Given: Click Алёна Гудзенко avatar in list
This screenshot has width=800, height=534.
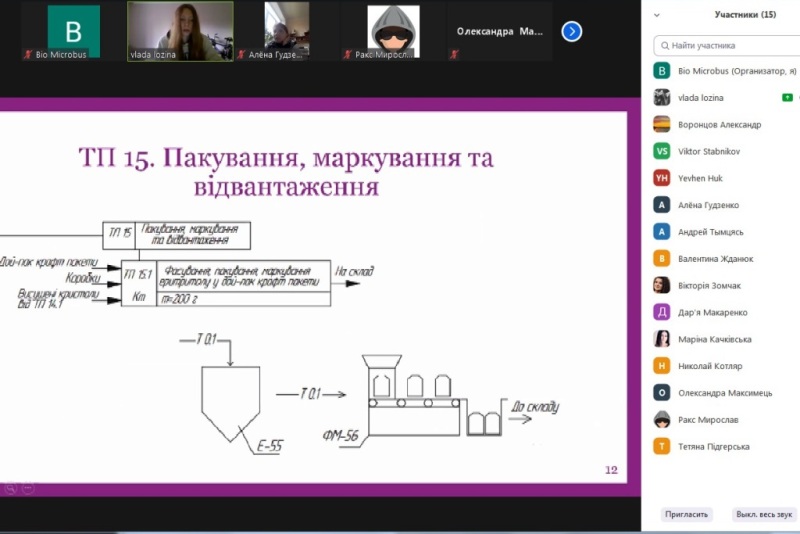Looking at the screenshot, I should (x=662, y=205).
